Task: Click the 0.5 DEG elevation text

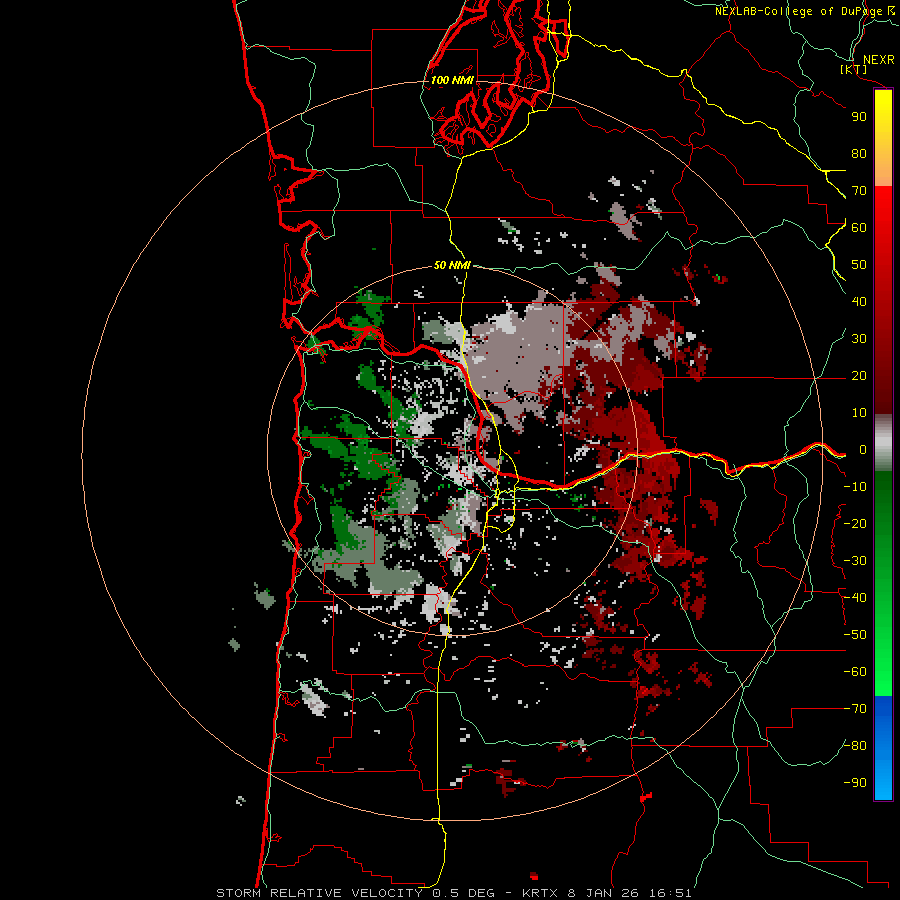Action: click(x=467, y=893)
